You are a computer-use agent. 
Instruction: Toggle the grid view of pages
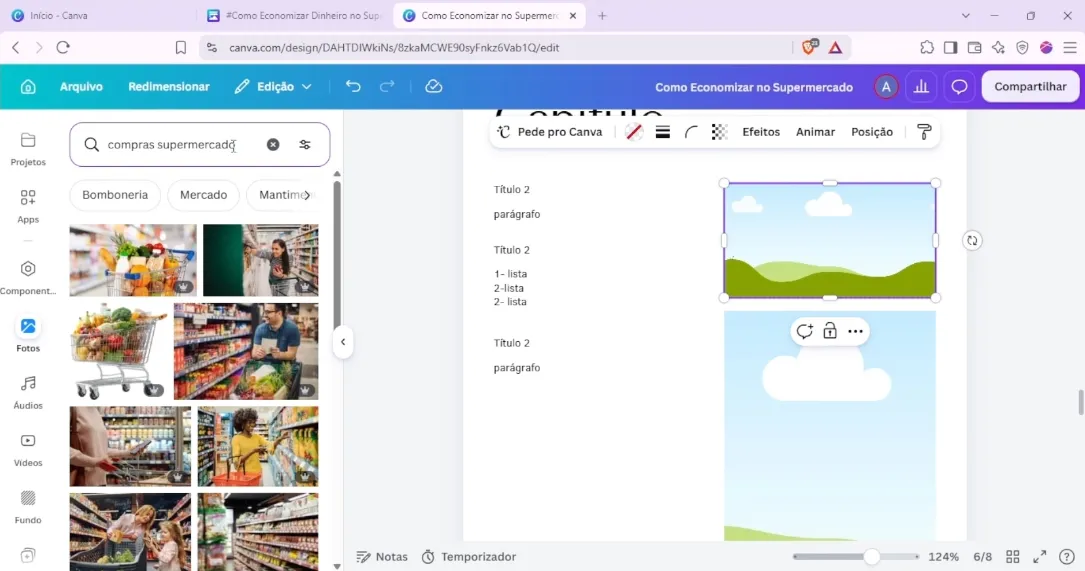pyautogui.click(x=1013, y=556)
